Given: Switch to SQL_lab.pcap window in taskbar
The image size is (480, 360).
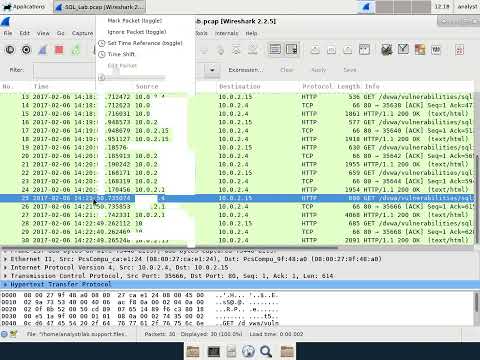Looking at the screenshot, I should click(100, 7).
